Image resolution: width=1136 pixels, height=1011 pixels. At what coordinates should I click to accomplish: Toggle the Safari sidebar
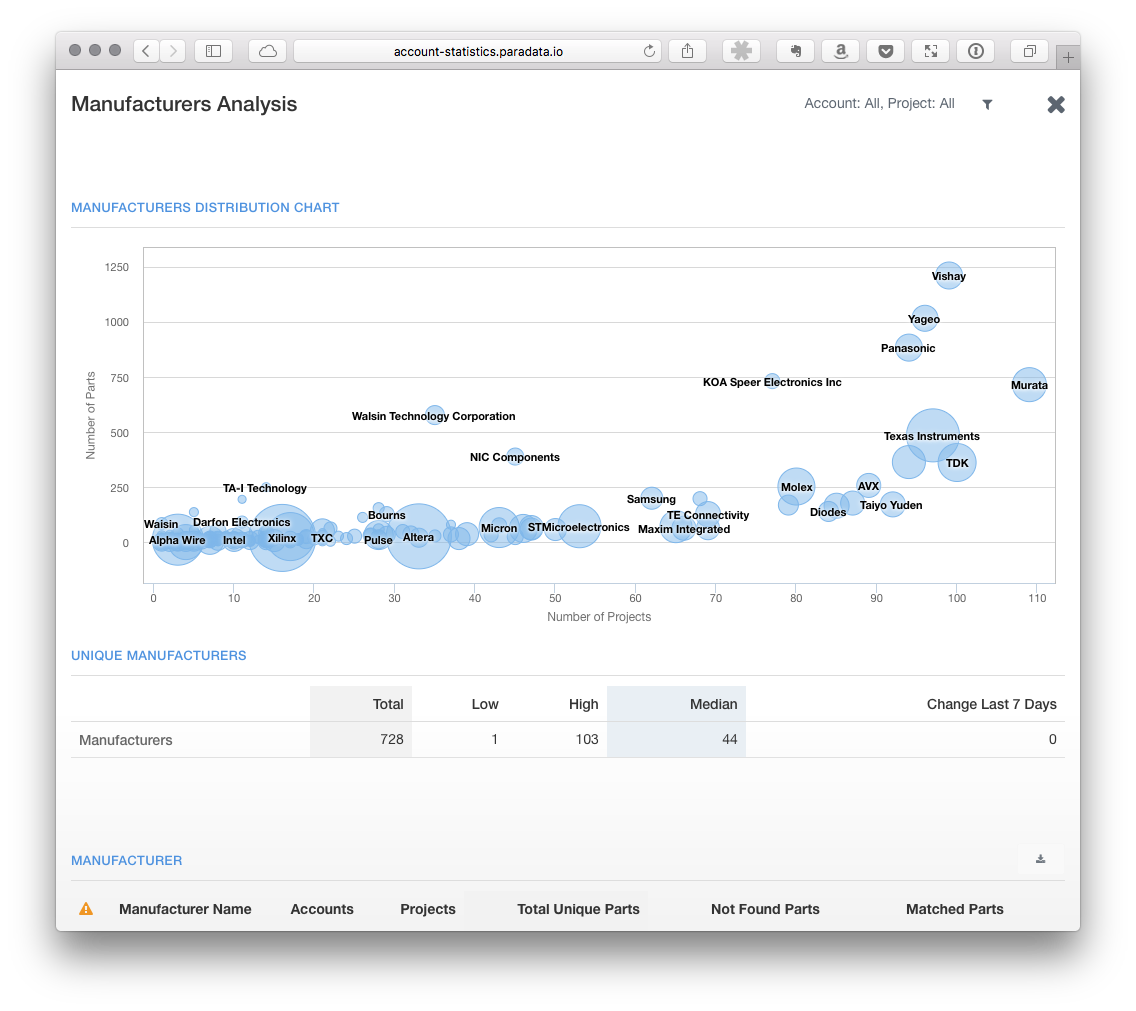click(213, 51)
